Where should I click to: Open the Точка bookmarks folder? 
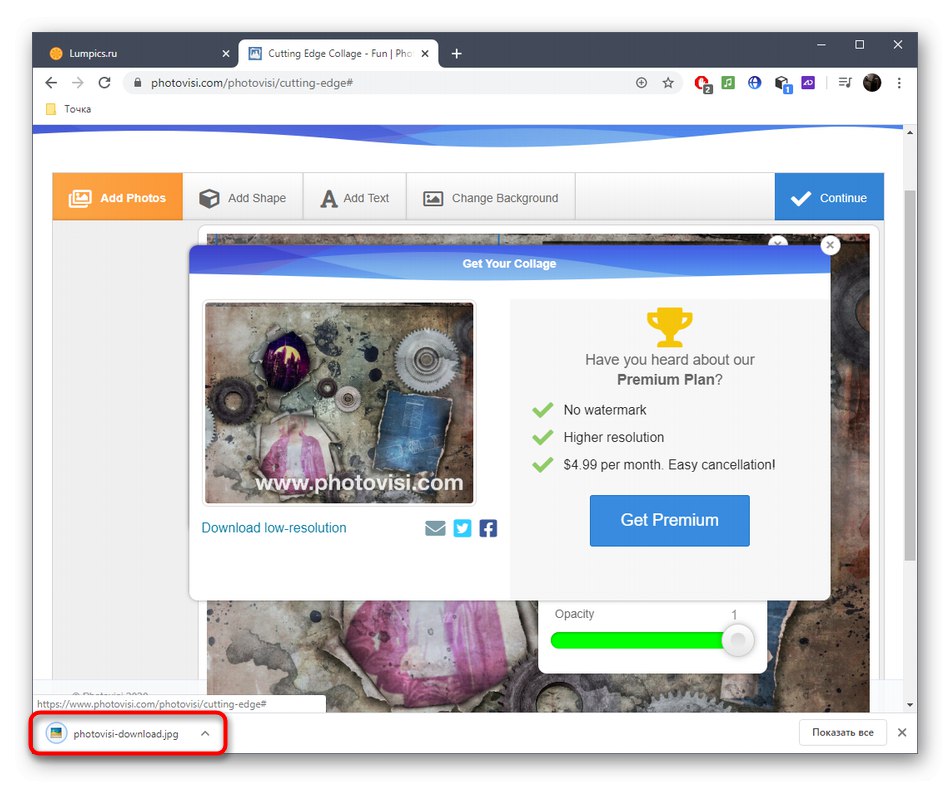coord(68,109)
